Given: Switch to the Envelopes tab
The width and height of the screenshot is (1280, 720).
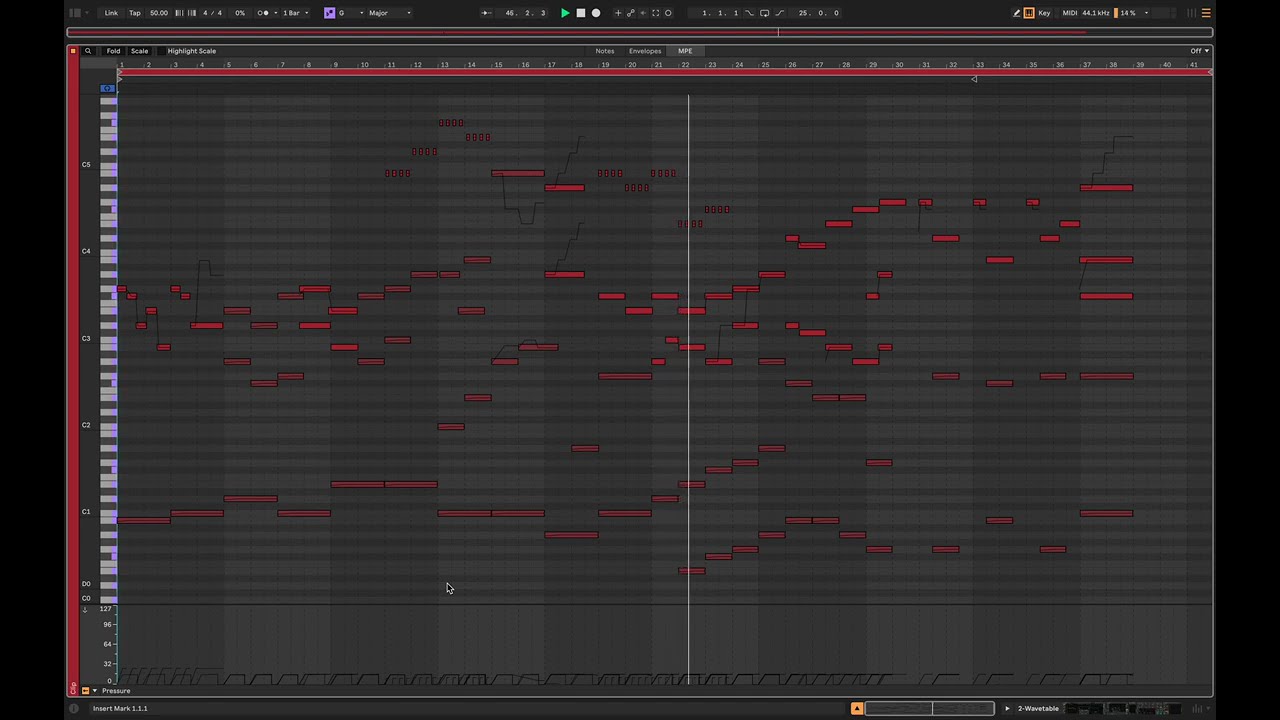Looking at the screenshot, I should click(x=645, y=51).
